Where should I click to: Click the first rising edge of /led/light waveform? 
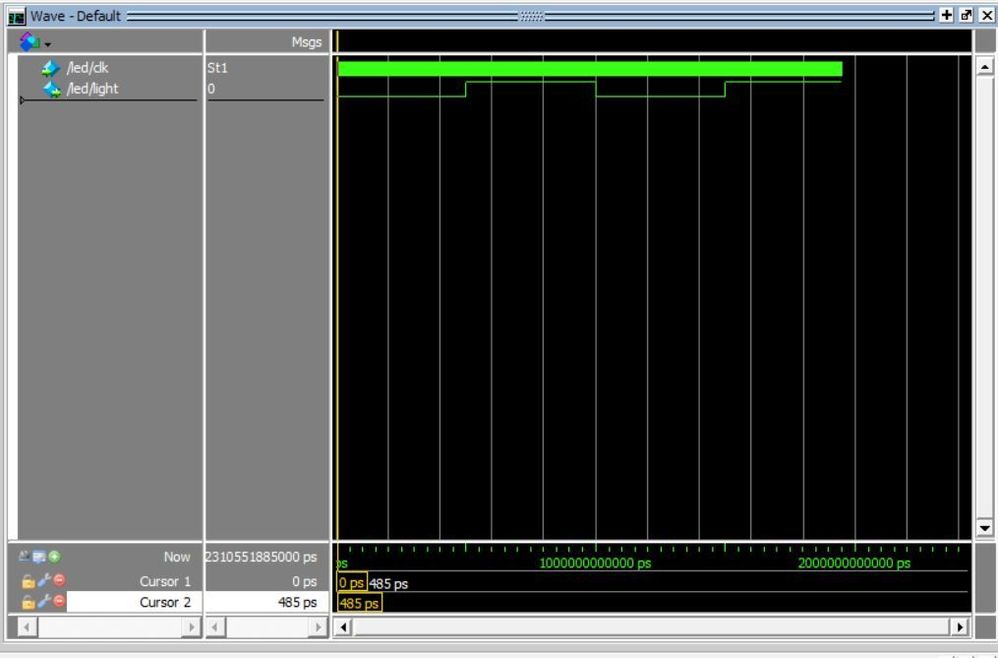pos(466,89)
